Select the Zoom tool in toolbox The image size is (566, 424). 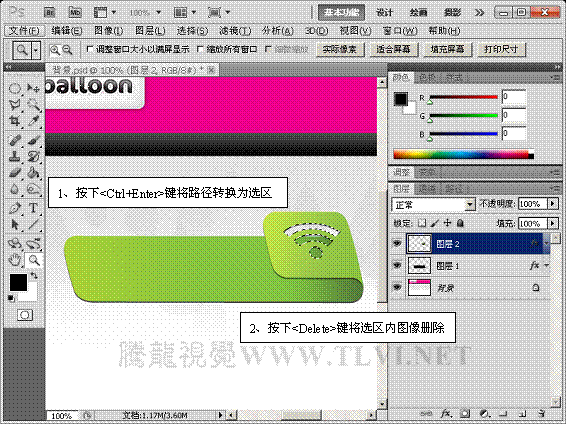click(x=34, y=260)
